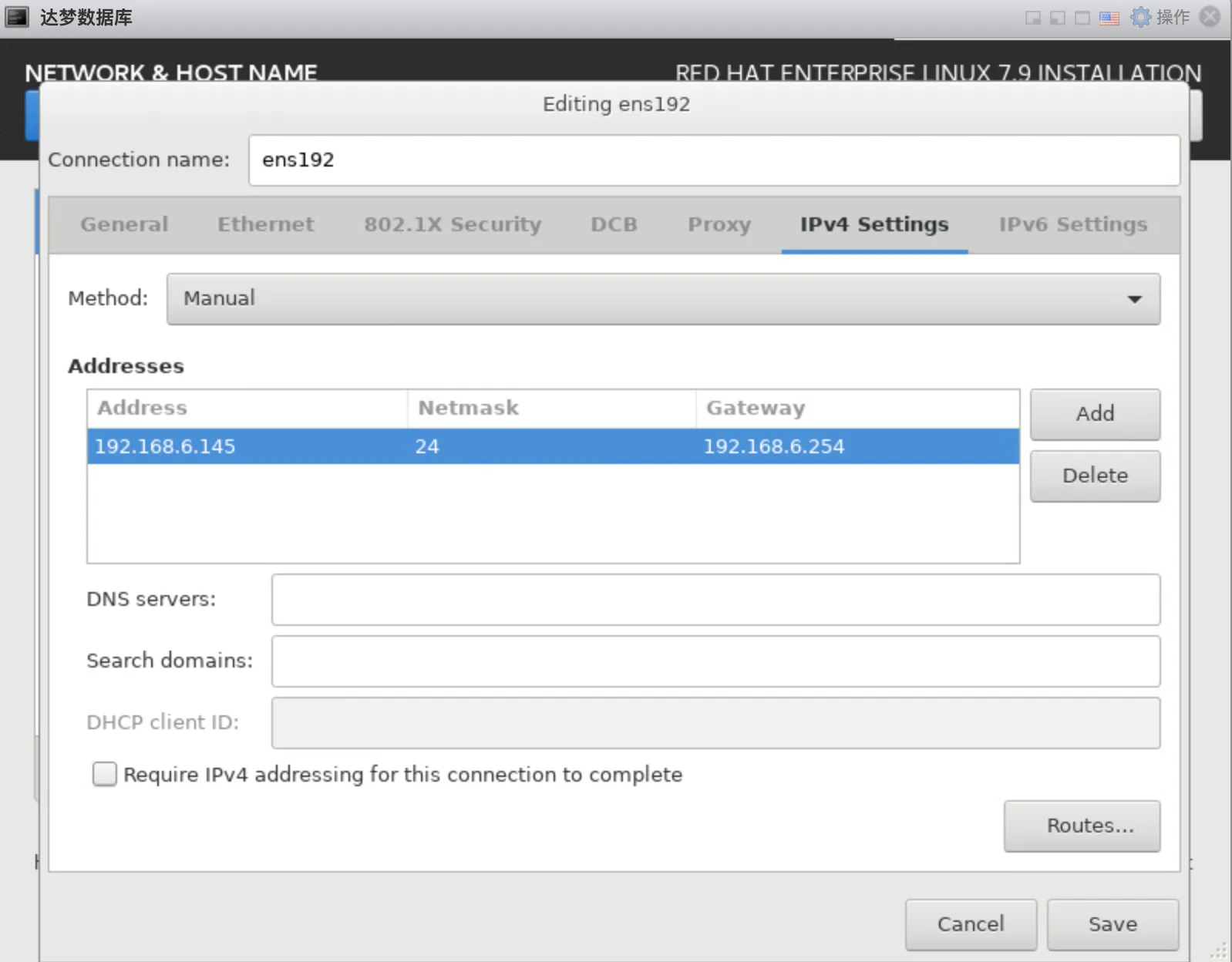This screenshot has width=1232, height=962.
Task: Click the second window-size icon in the title bar
Action: tap(1058, 18)
